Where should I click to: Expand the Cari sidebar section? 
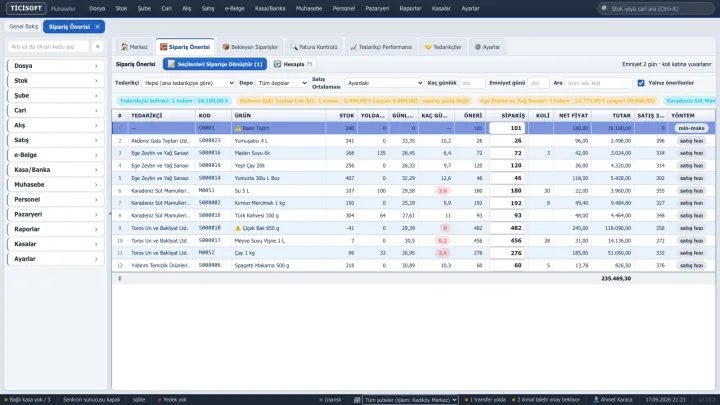pyautogui.click(x=56, y=111)
